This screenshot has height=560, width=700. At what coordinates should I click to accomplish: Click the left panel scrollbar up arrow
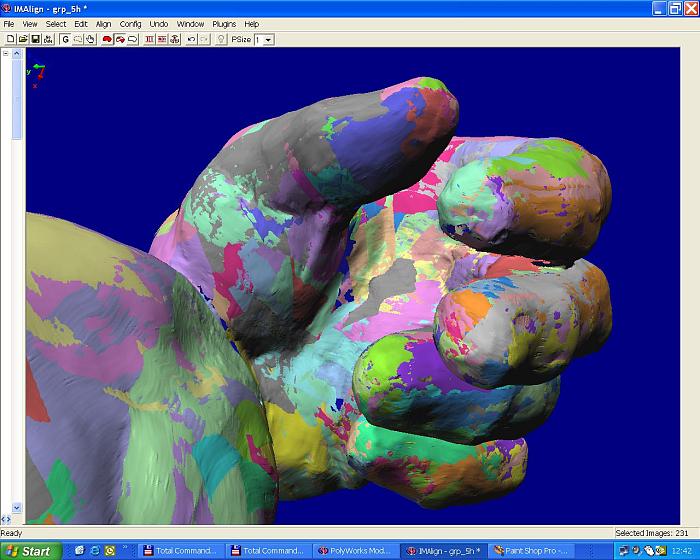[x=17, y=54]
